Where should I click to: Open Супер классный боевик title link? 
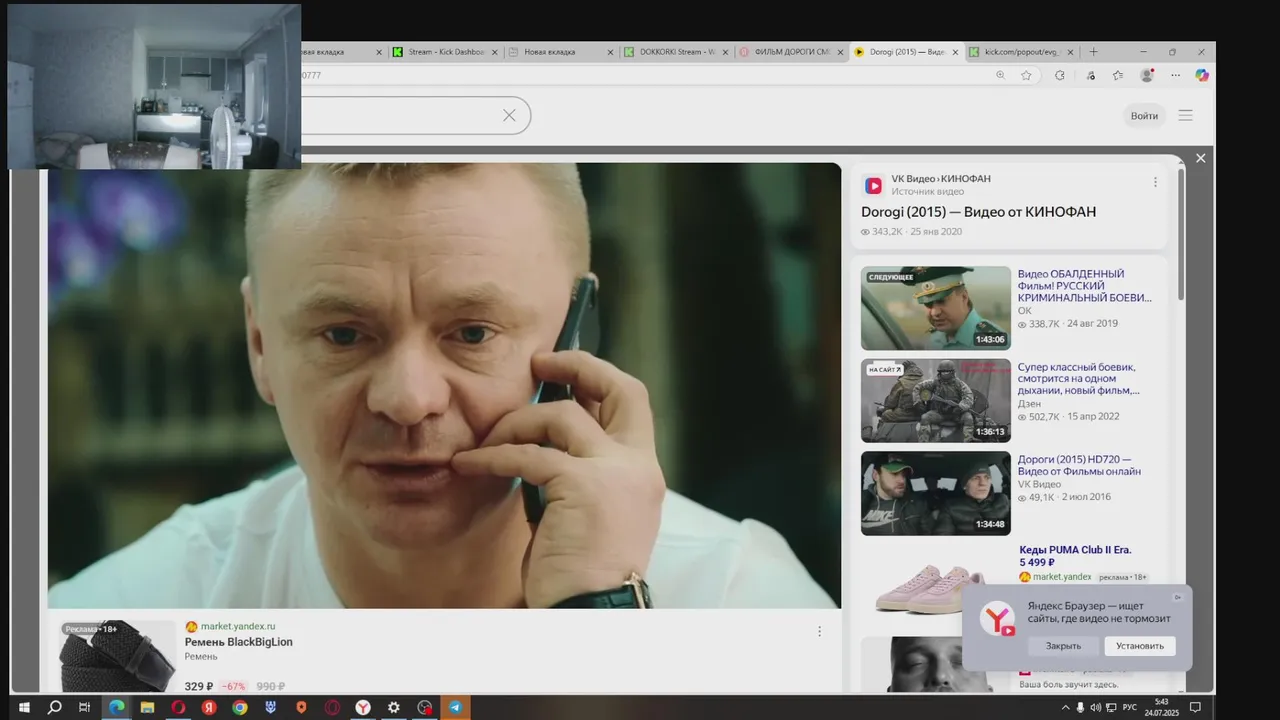(1079, 379)
